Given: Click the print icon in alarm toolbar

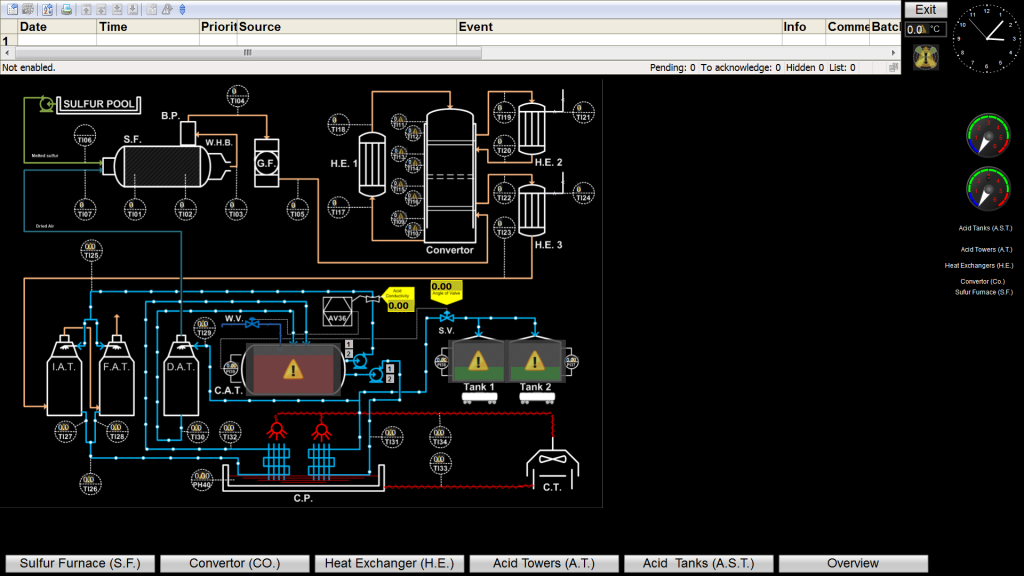Looking at the screenshot, I should click(x=67, y=9).
